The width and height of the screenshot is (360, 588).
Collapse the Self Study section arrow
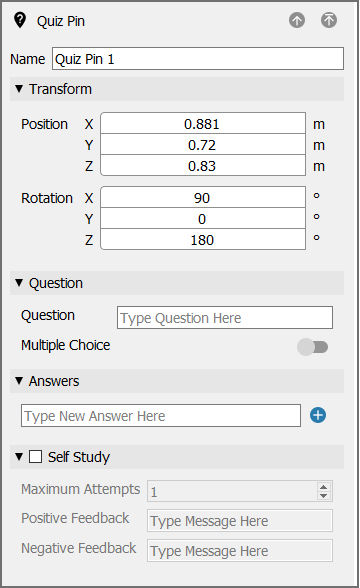[19, 457]
